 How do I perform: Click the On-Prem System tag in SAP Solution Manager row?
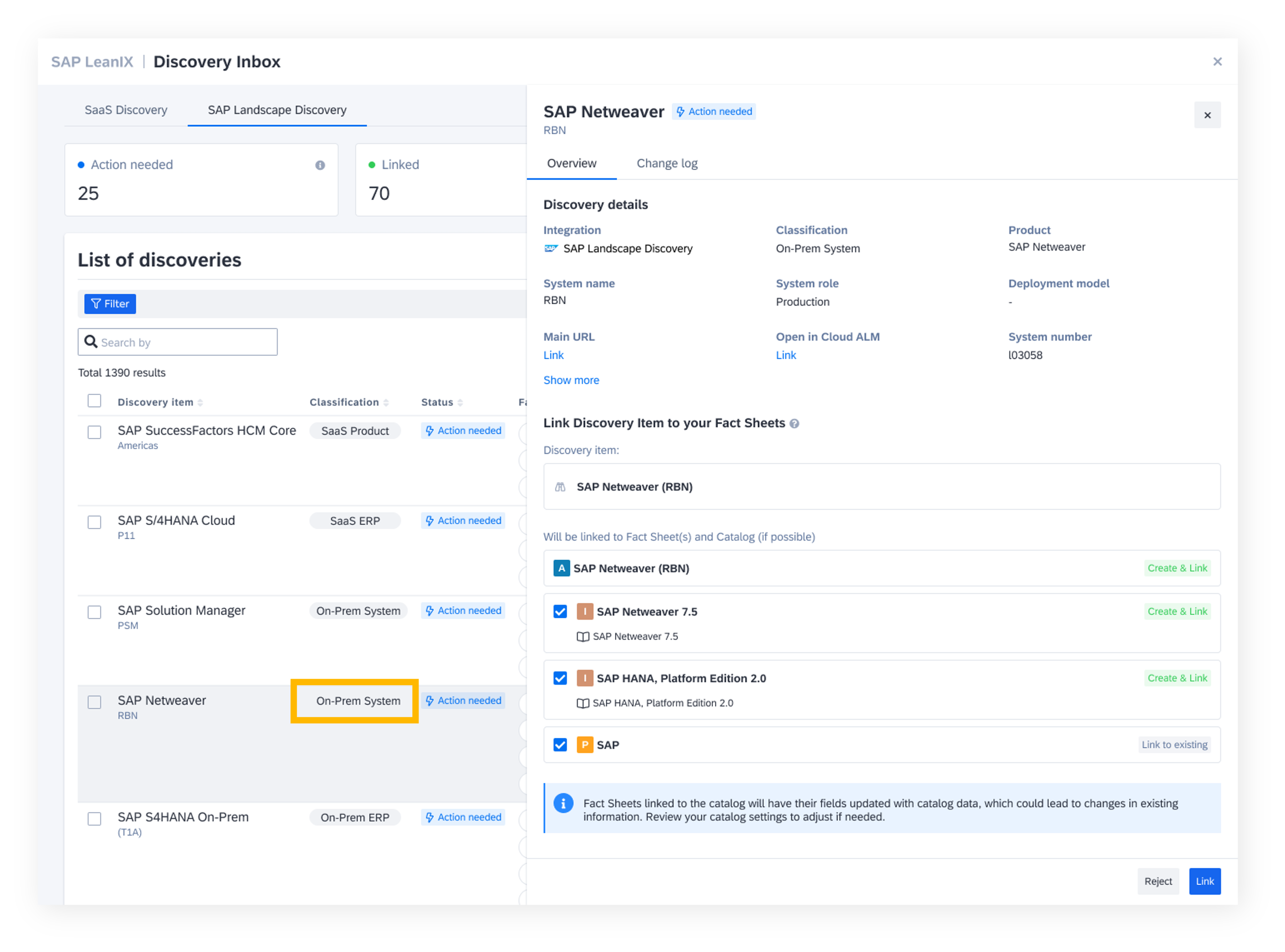(x=358, y=611)
